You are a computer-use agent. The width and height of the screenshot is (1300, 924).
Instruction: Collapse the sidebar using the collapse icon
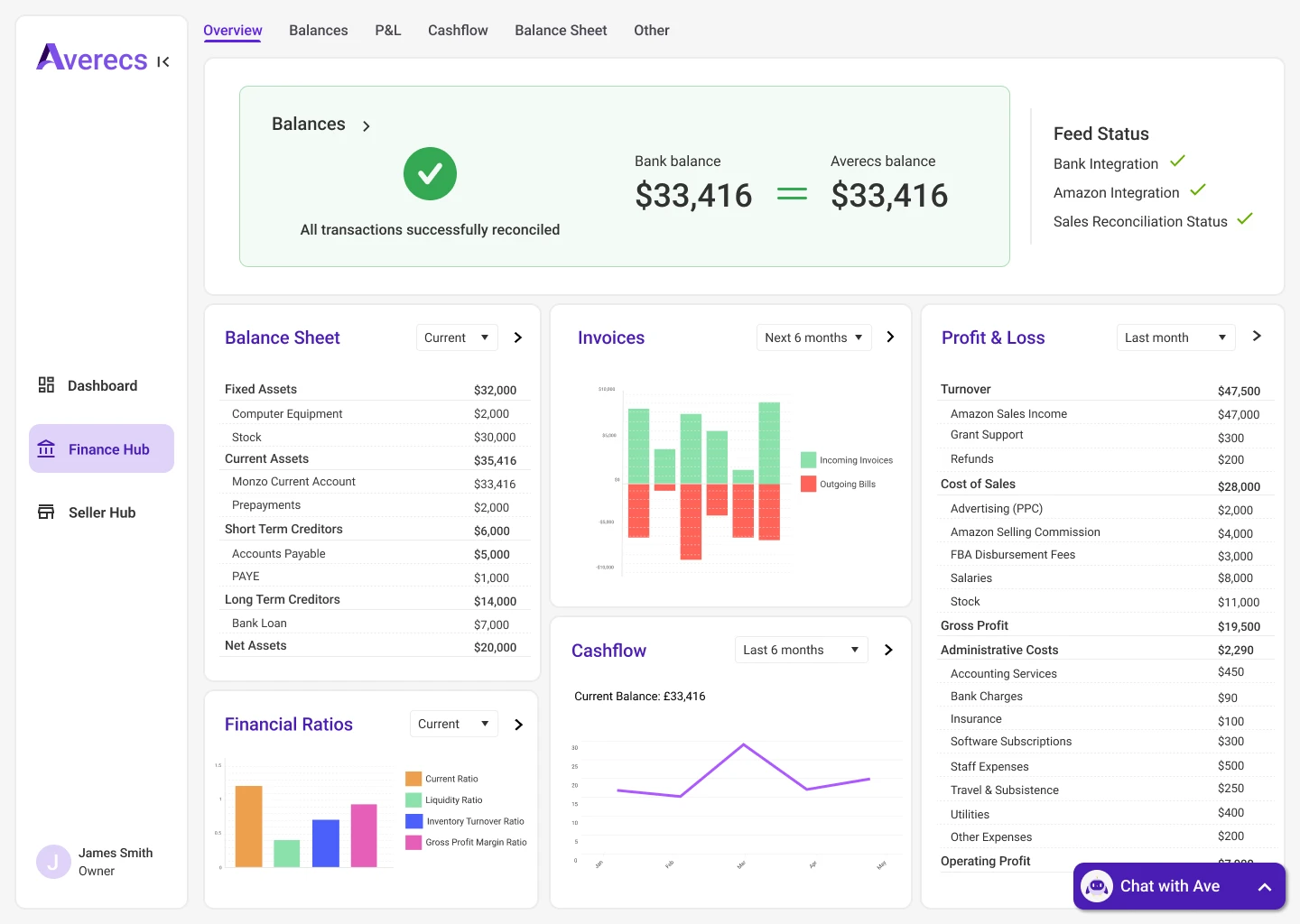click(163, 62)
